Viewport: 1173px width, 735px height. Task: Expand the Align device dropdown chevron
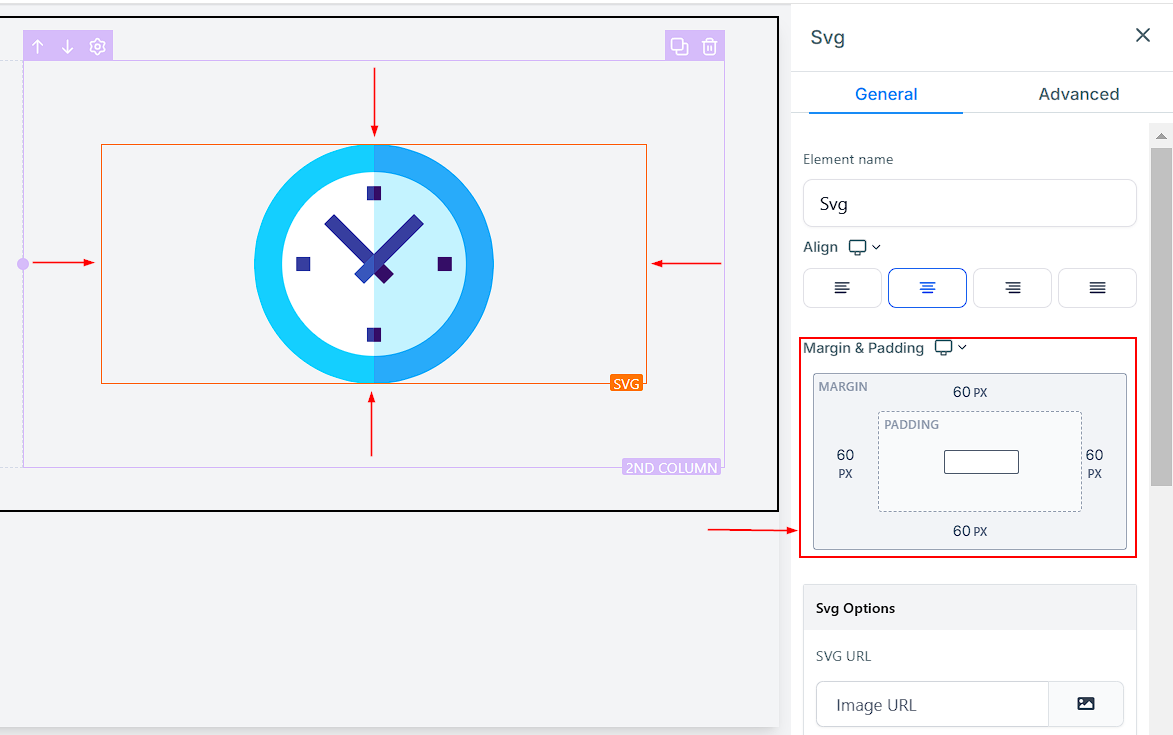tap(877, 247)
